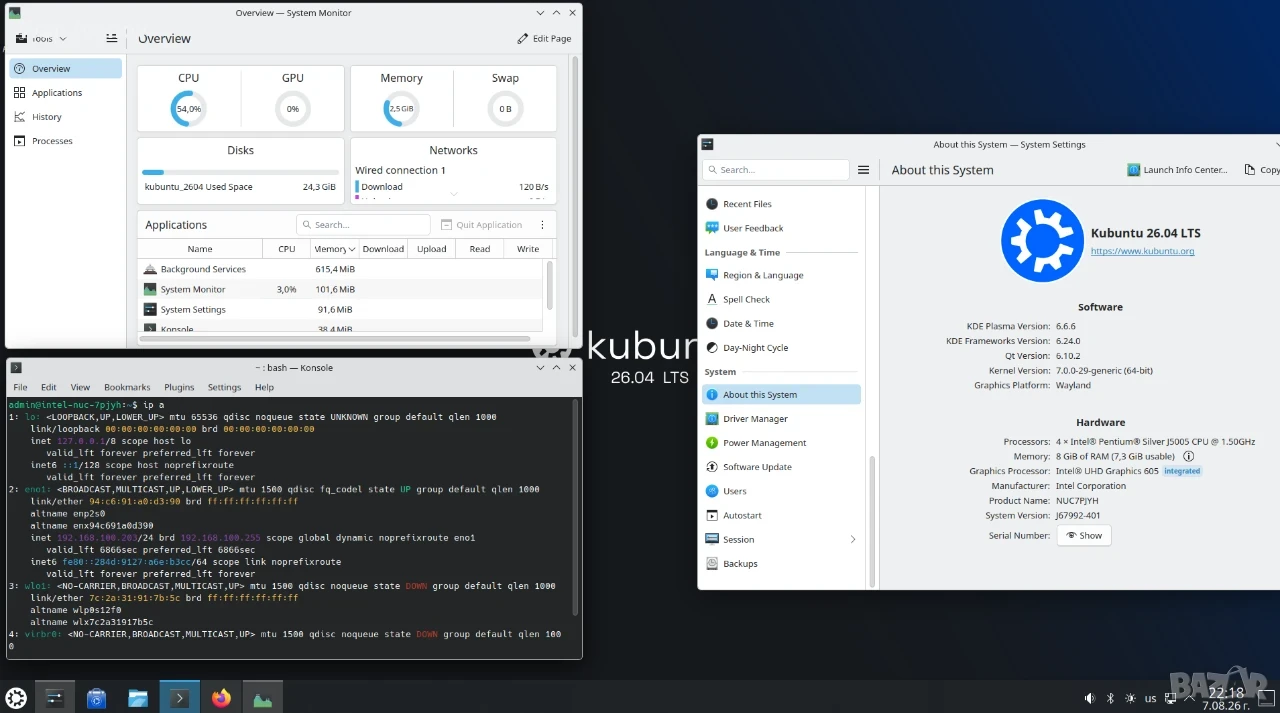Launch Firefox from the taskbar
The image size is (1280, 713).
[221, 698]
